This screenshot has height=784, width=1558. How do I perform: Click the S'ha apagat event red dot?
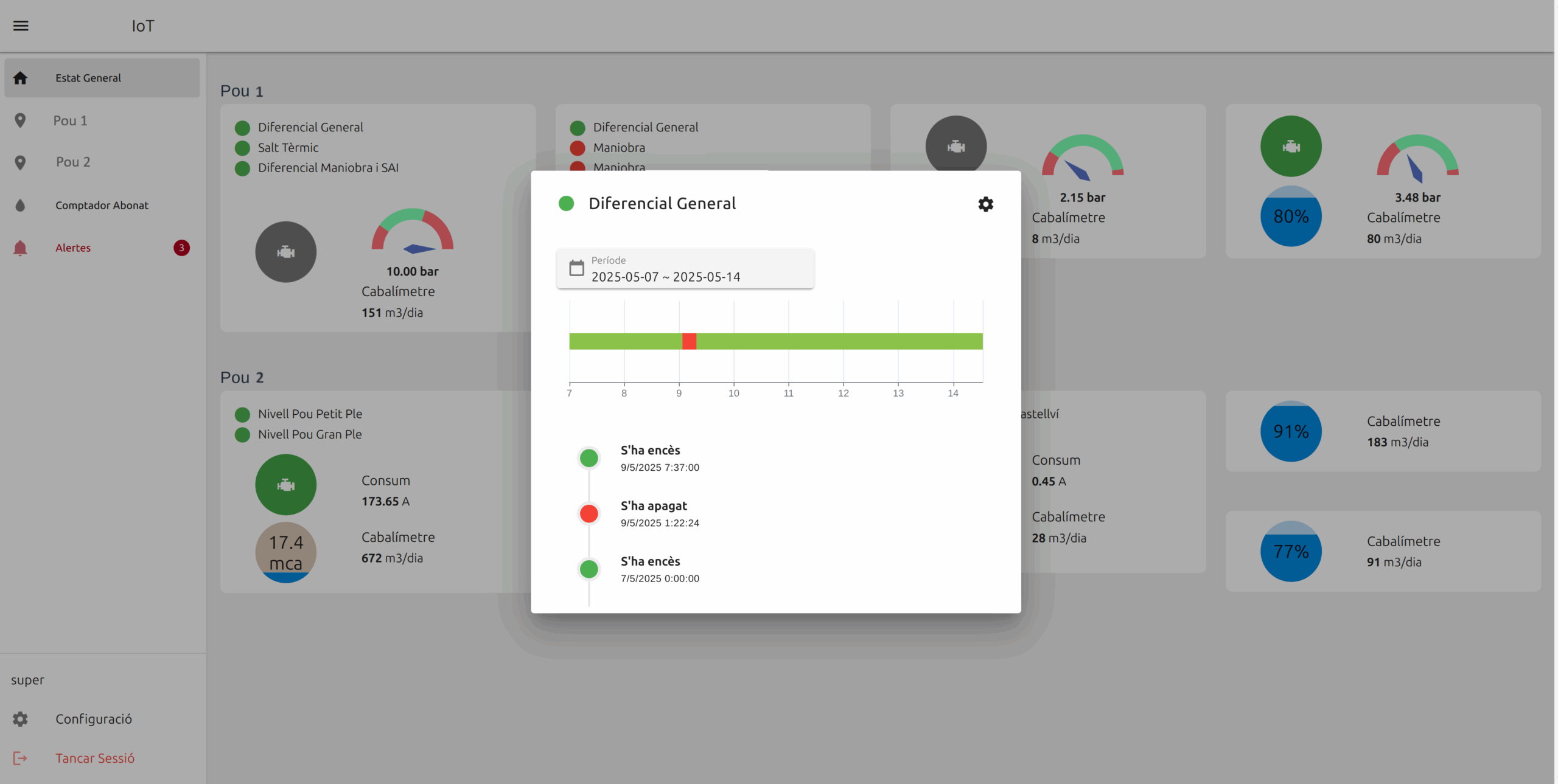[x=589, y=514]
